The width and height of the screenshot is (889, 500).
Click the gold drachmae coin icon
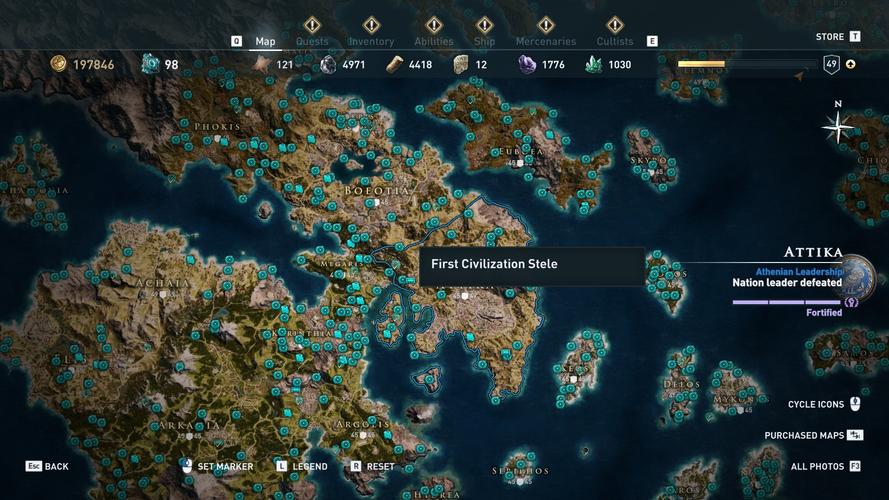[59, 64]
